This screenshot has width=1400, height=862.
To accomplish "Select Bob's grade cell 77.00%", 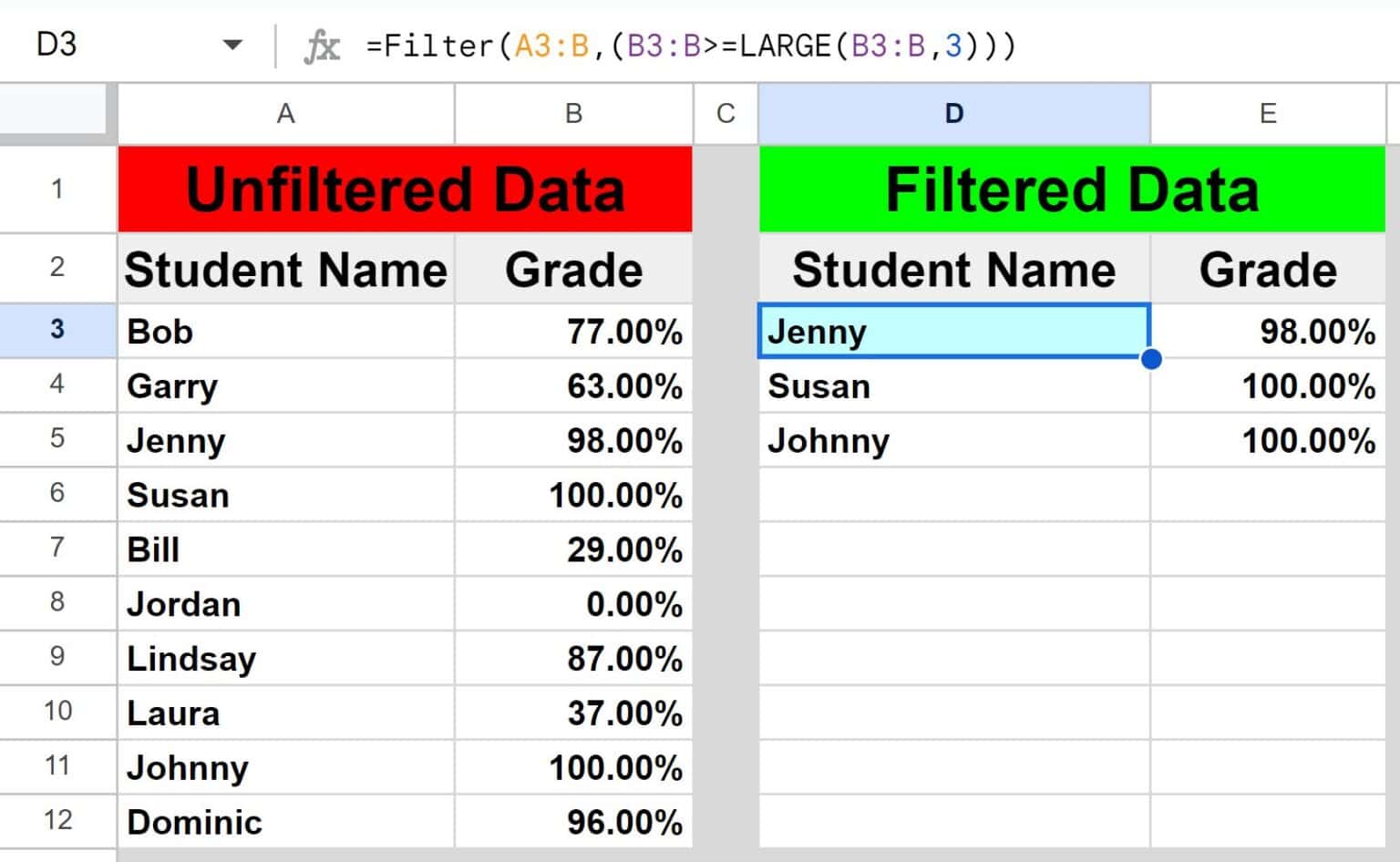I will (x=573, y=332).
